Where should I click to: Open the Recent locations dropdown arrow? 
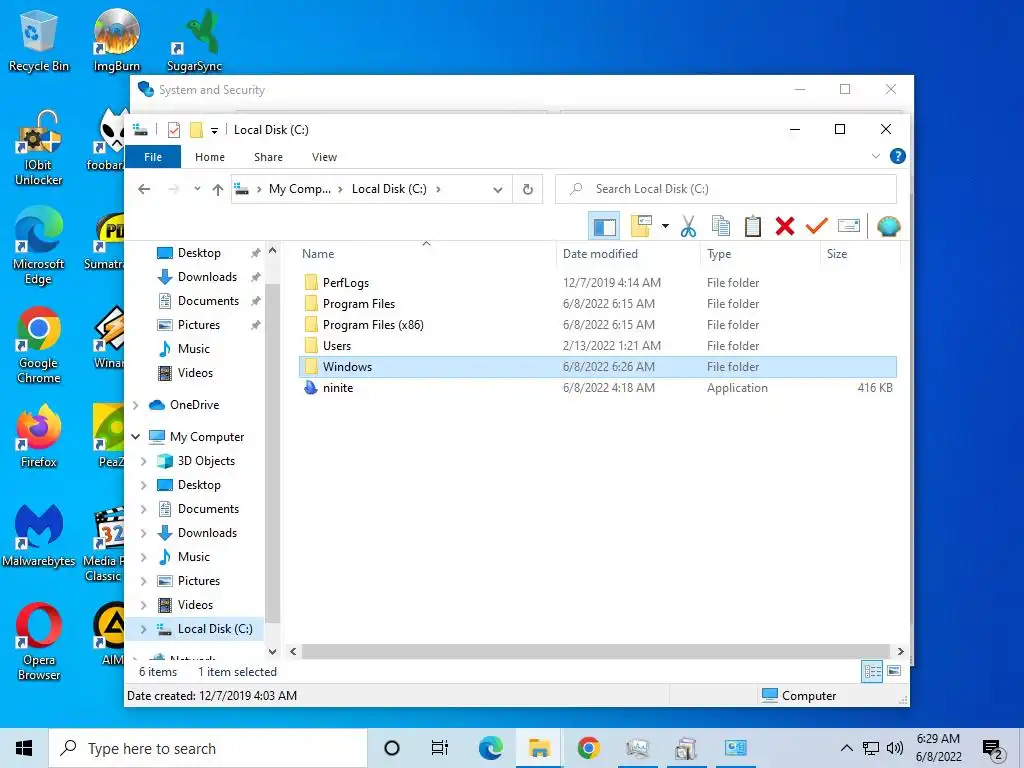197,189
